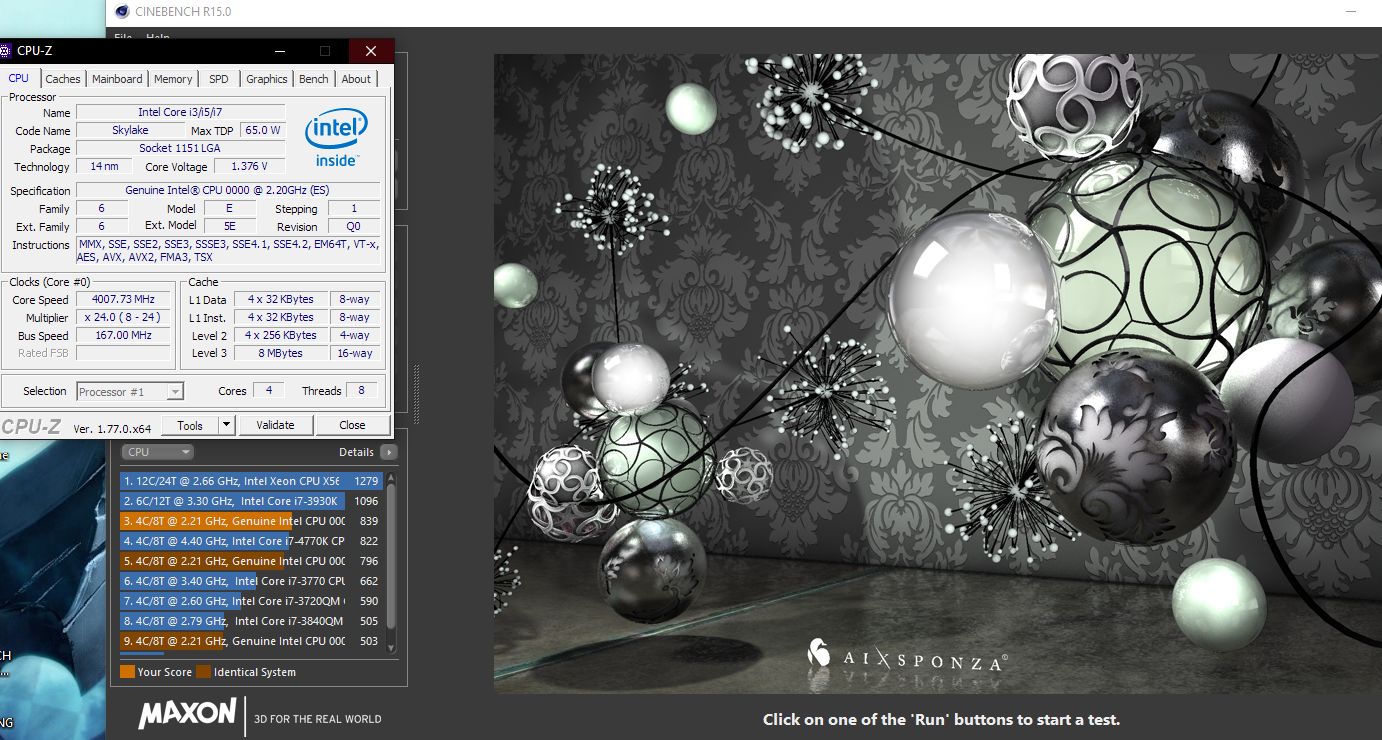
Task: Click the Level 3 value 8 MBytes
Action: (x=281, y=354)
